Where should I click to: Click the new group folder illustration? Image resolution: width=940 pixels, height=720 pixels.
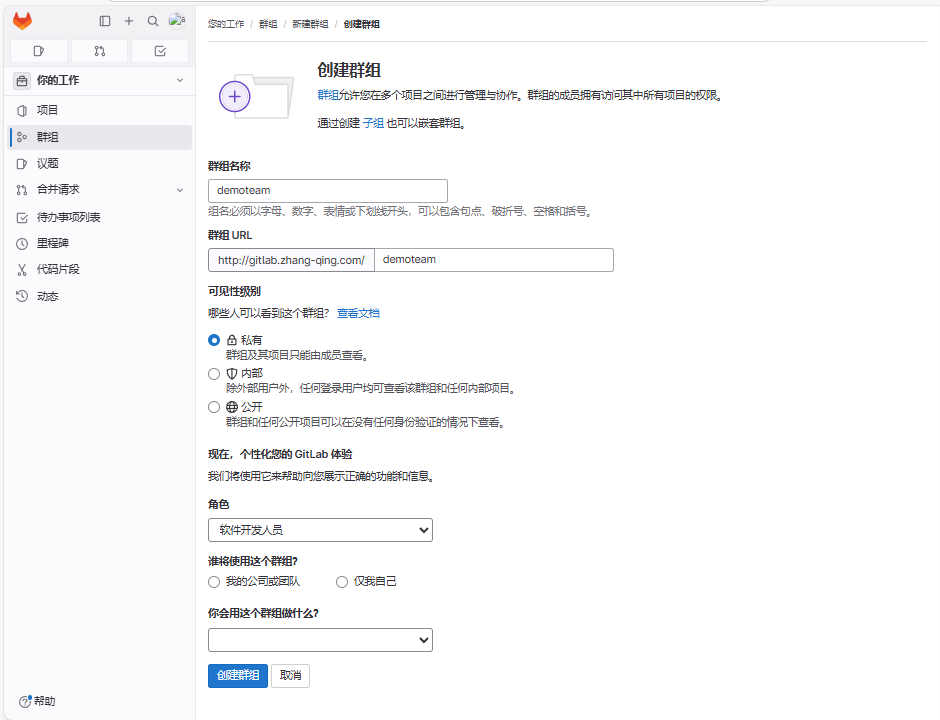257,96
